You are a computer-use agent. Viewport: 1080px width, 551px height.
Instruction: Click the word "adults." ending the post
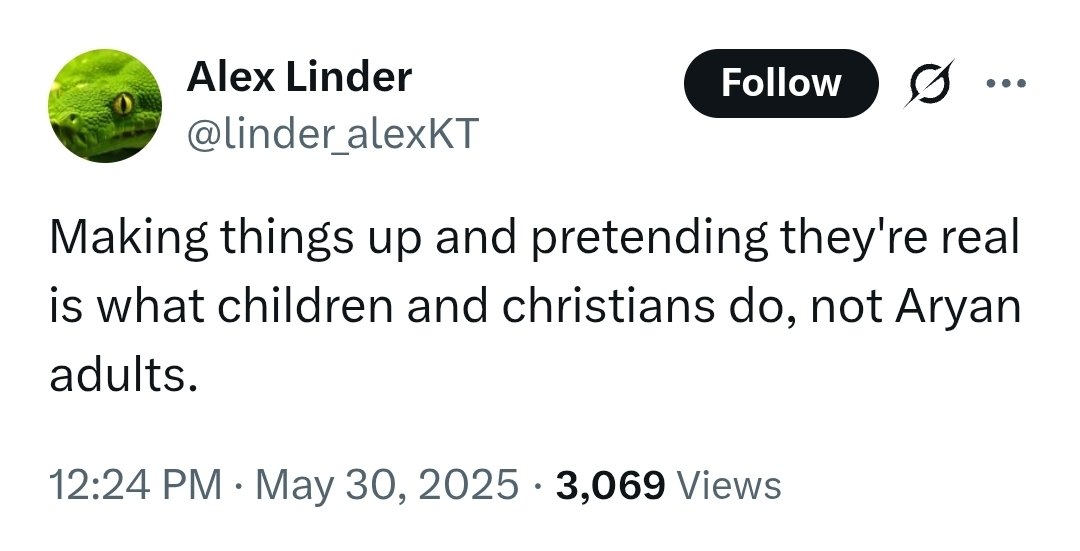pos(118,377)
